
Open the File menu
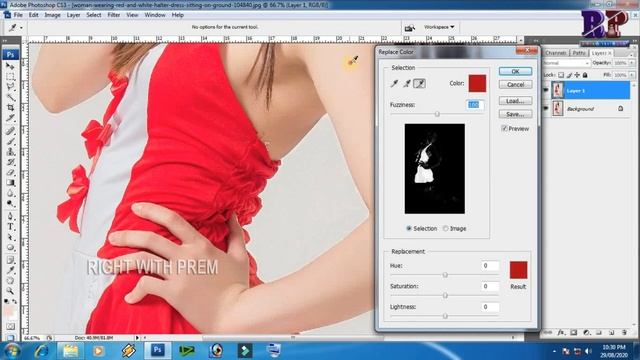point(18,15)
